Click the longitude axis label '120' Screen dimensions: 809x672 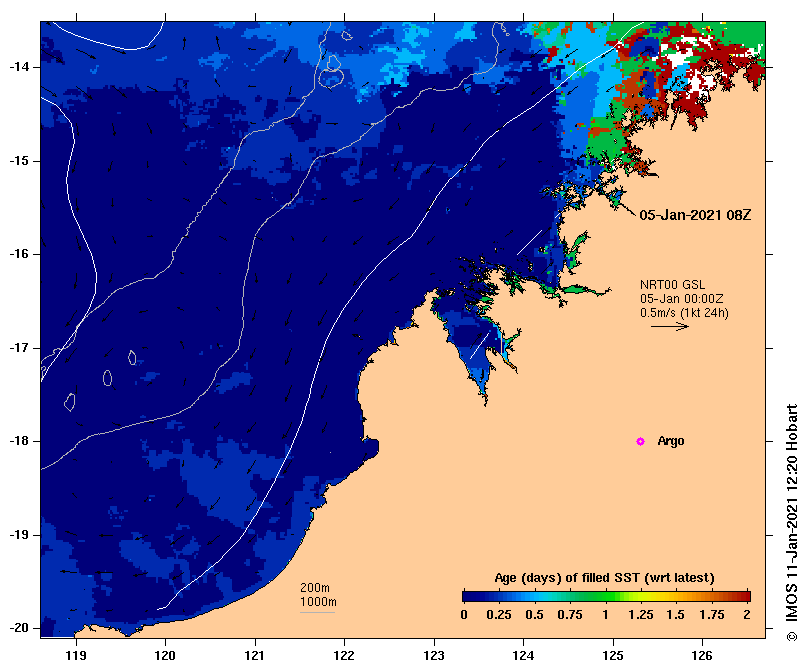[166, 655]
